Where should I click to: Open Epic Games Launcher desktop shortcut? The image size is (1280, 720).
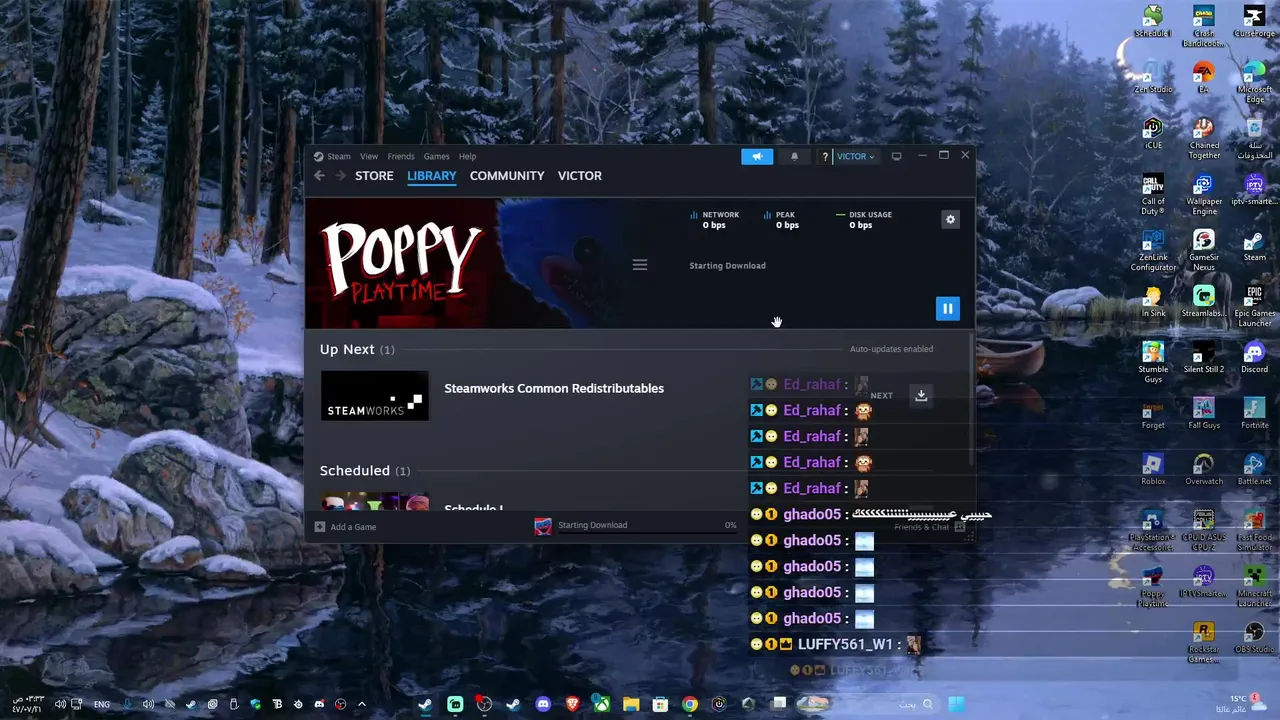point(1254,306)
